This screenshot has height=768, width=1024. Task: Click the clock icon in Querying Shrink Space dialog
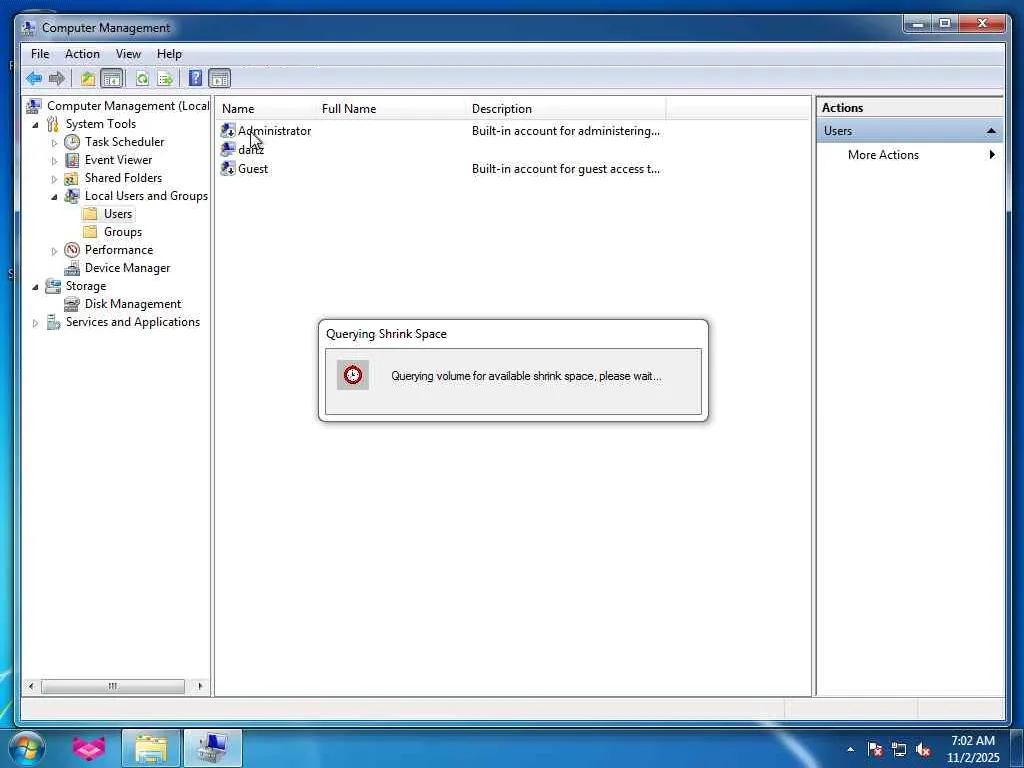tap(353, 376)
